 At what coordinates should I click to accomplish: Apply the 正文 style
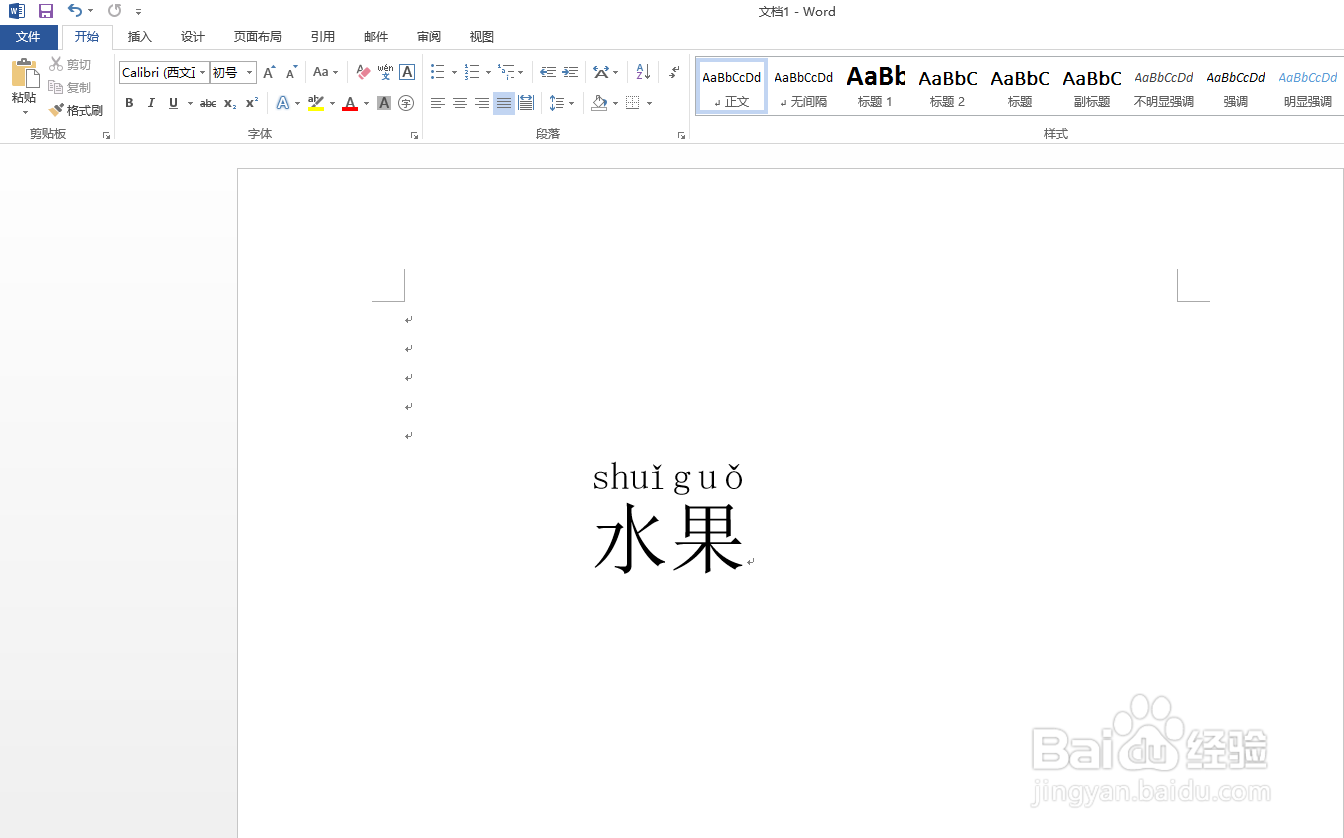732,86
